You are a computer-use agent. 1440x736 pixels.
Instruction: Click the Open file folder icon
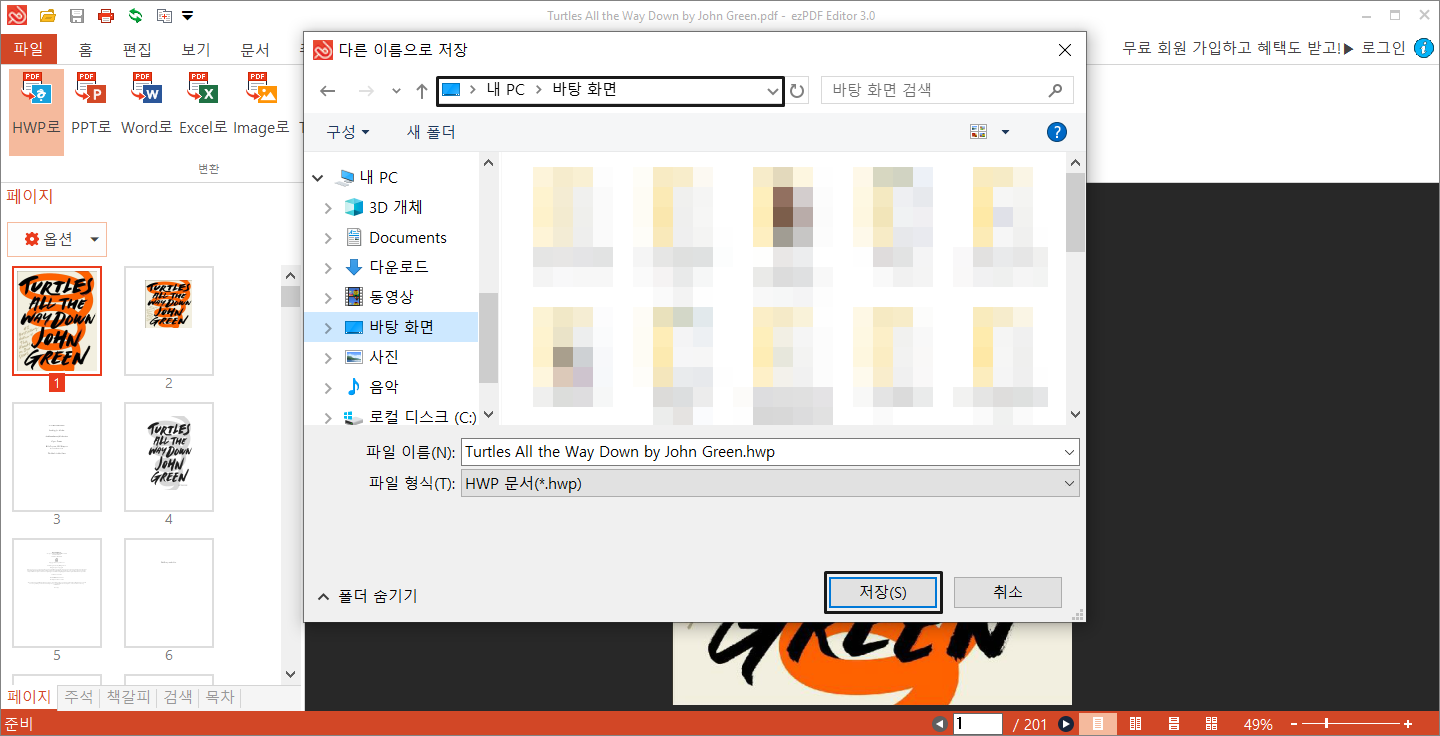pos(47,16)
